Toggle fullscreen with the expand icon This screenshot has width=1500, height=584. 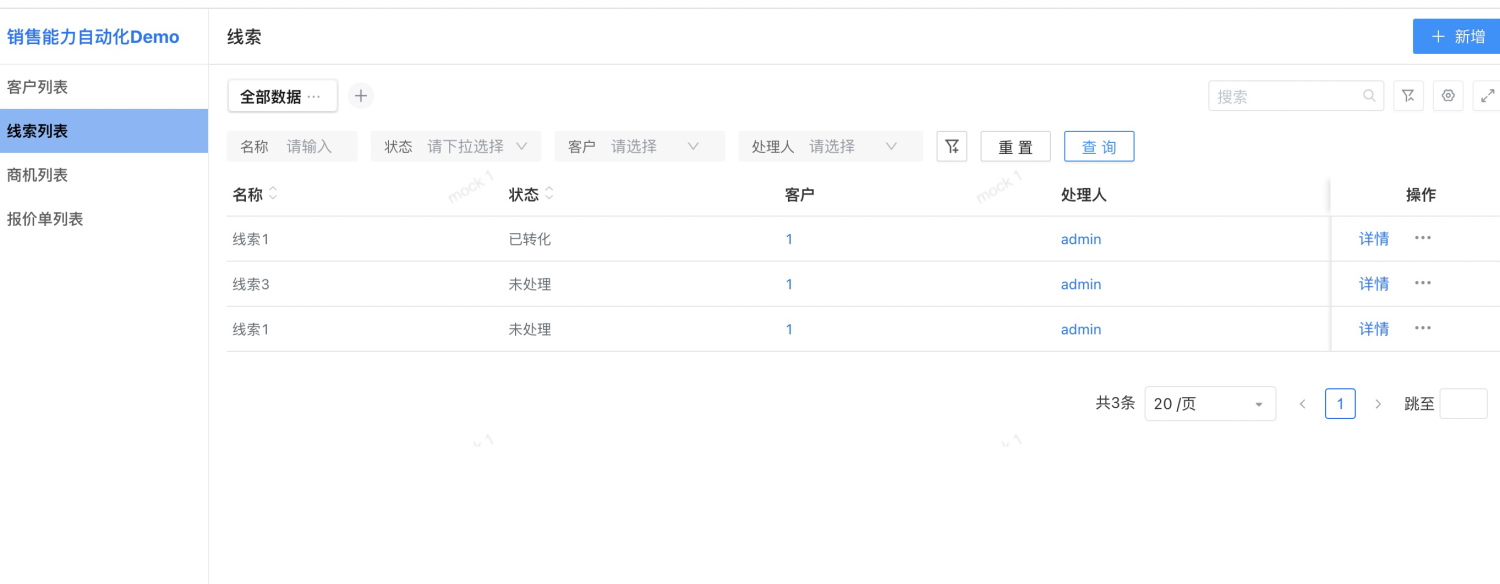click(x=1488, y=96)
